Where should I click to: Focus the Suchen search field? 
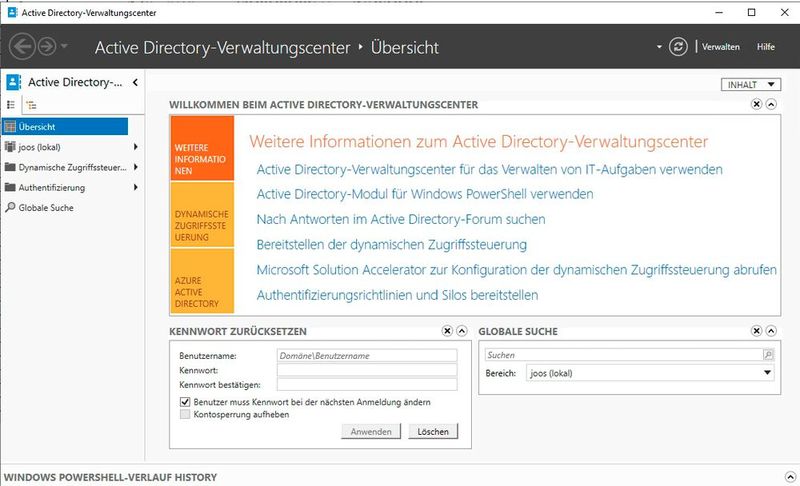pos(622,355)
